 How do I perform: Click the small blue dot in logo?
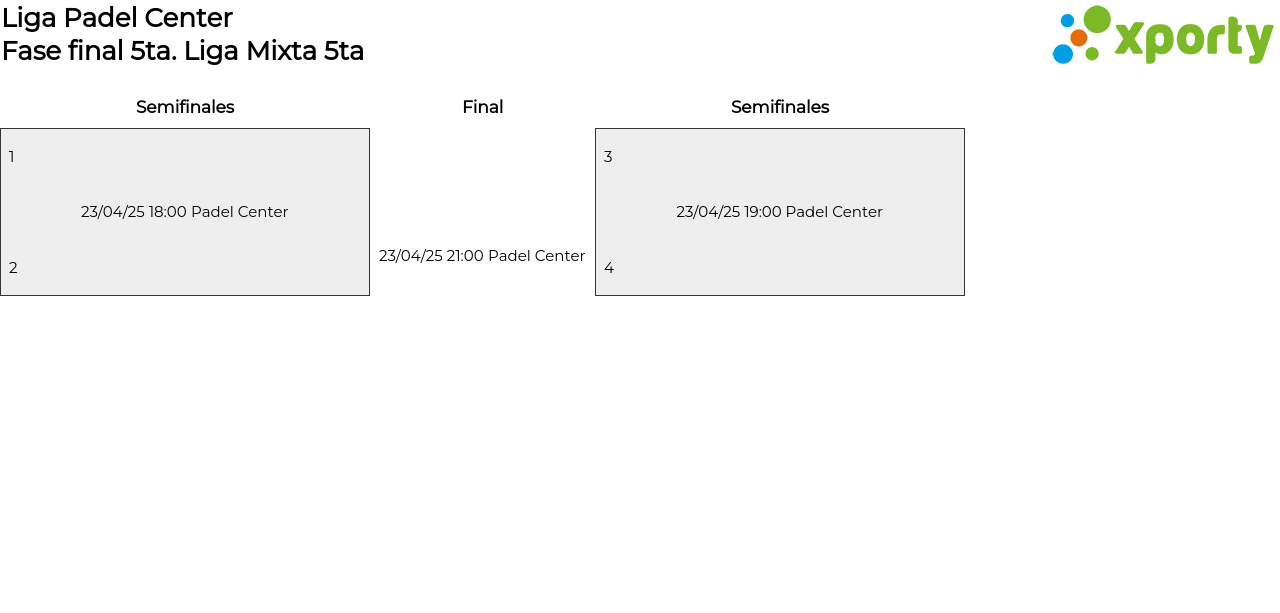tap(1067, 20)
